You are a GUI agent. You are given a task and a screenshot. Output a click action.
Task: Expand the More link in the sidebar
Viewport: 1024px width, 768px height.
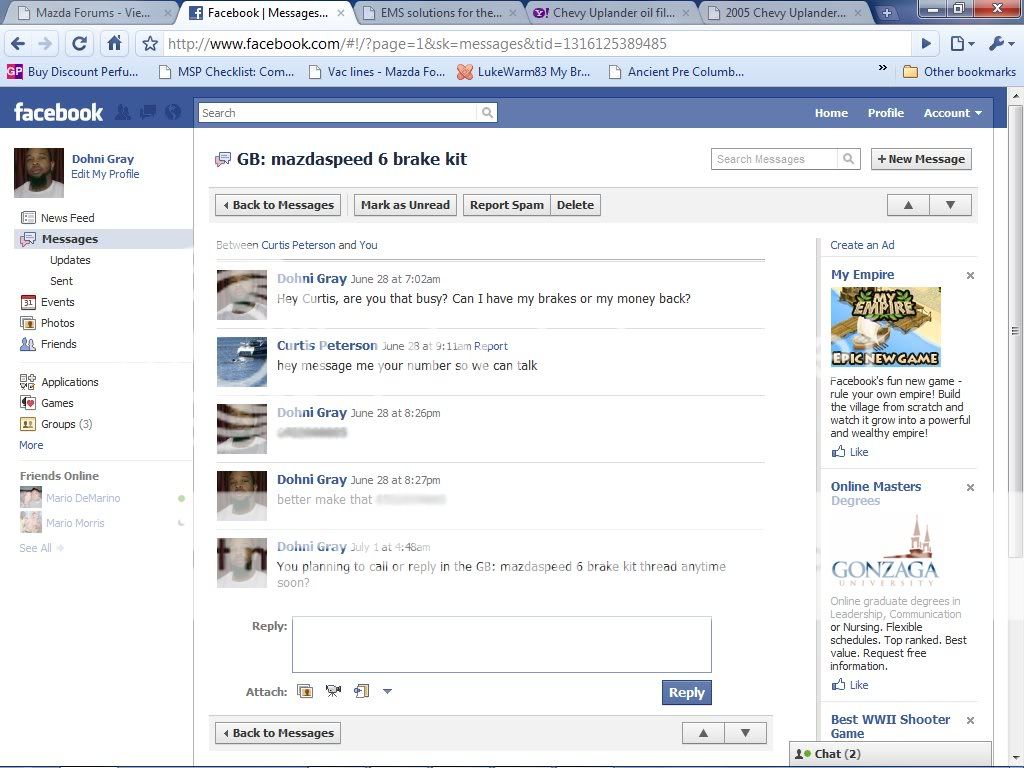[x=31, y=445]
